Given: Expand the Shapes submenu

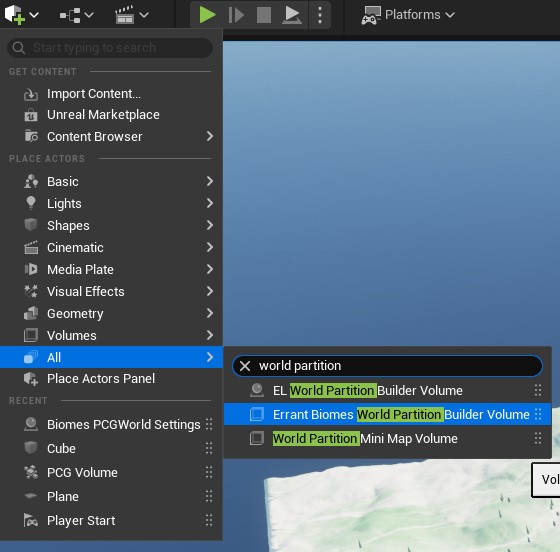Looking at the screenshot, I should coord(111,225).
